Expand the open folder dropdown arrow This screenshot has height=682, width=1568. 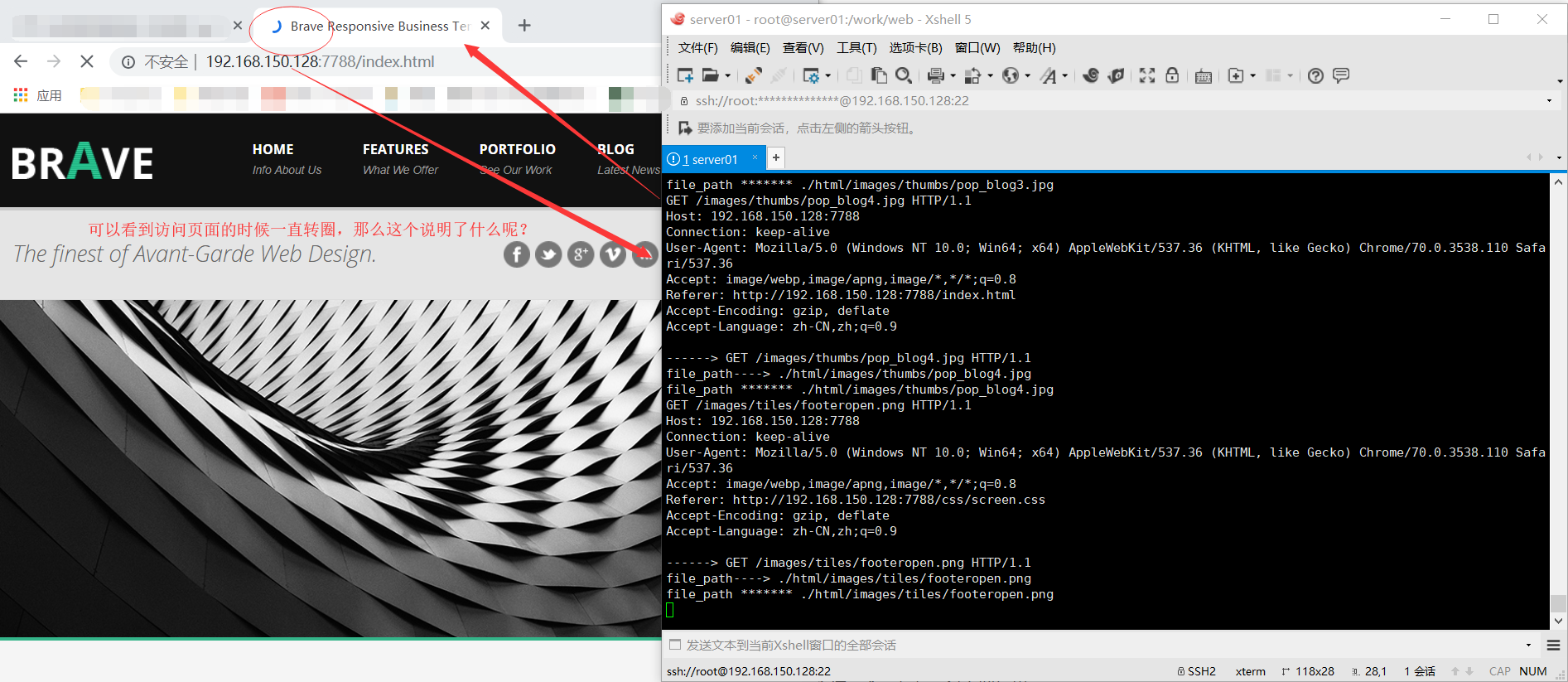[728, 76]
